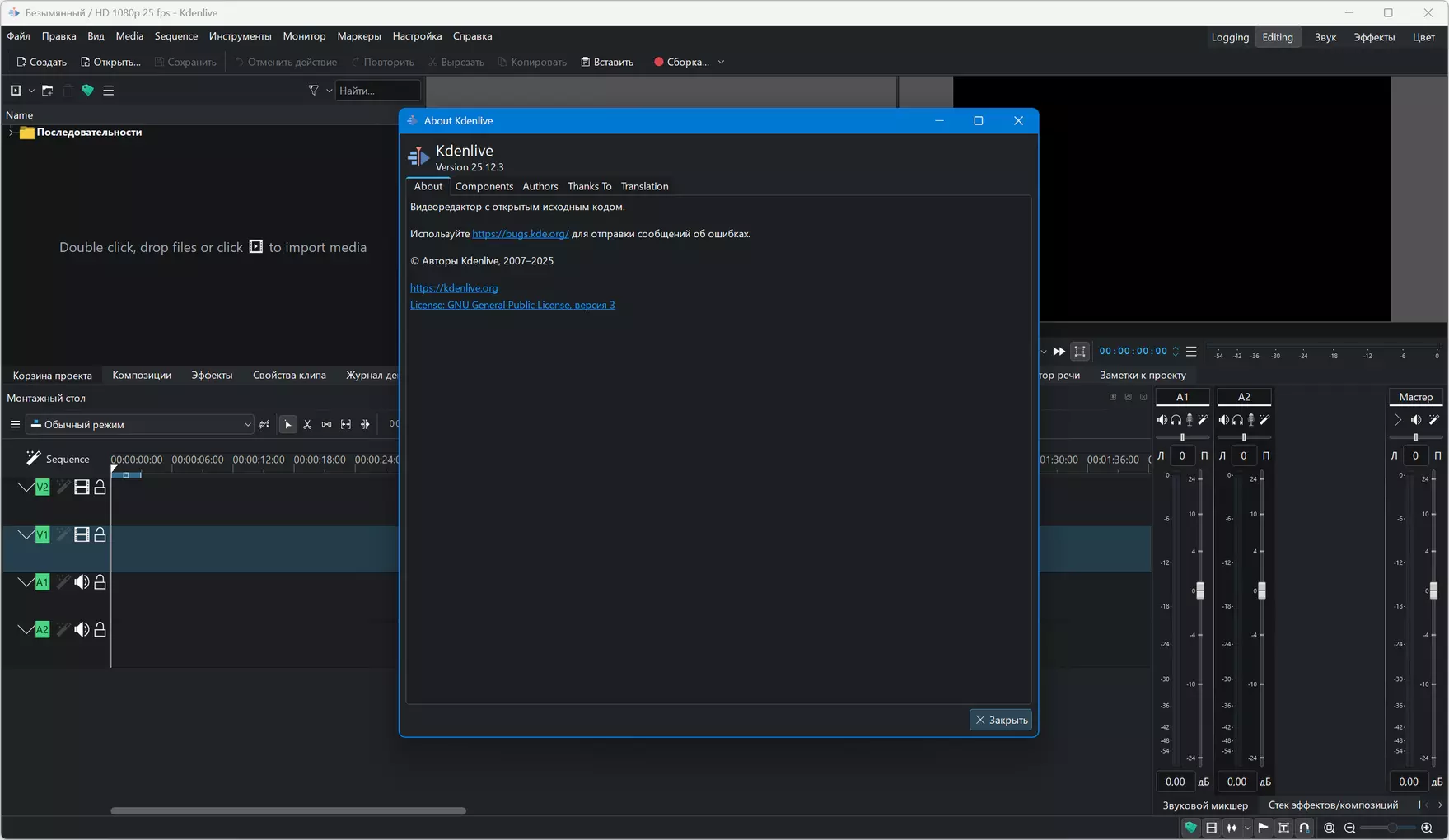
Task: Open the Обычный режим edit mode dropdown
Action: (x=140, y=425)
